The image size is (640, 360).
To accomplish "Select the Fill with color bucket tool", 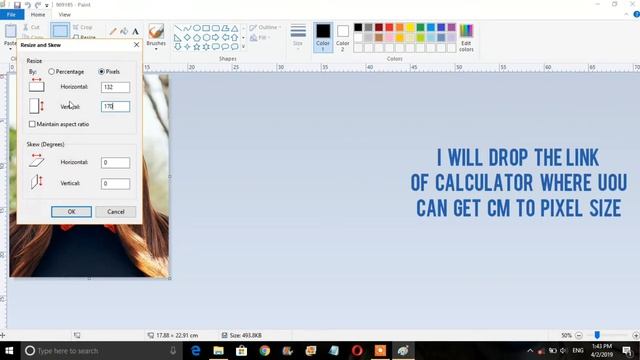I will (124, 31).
